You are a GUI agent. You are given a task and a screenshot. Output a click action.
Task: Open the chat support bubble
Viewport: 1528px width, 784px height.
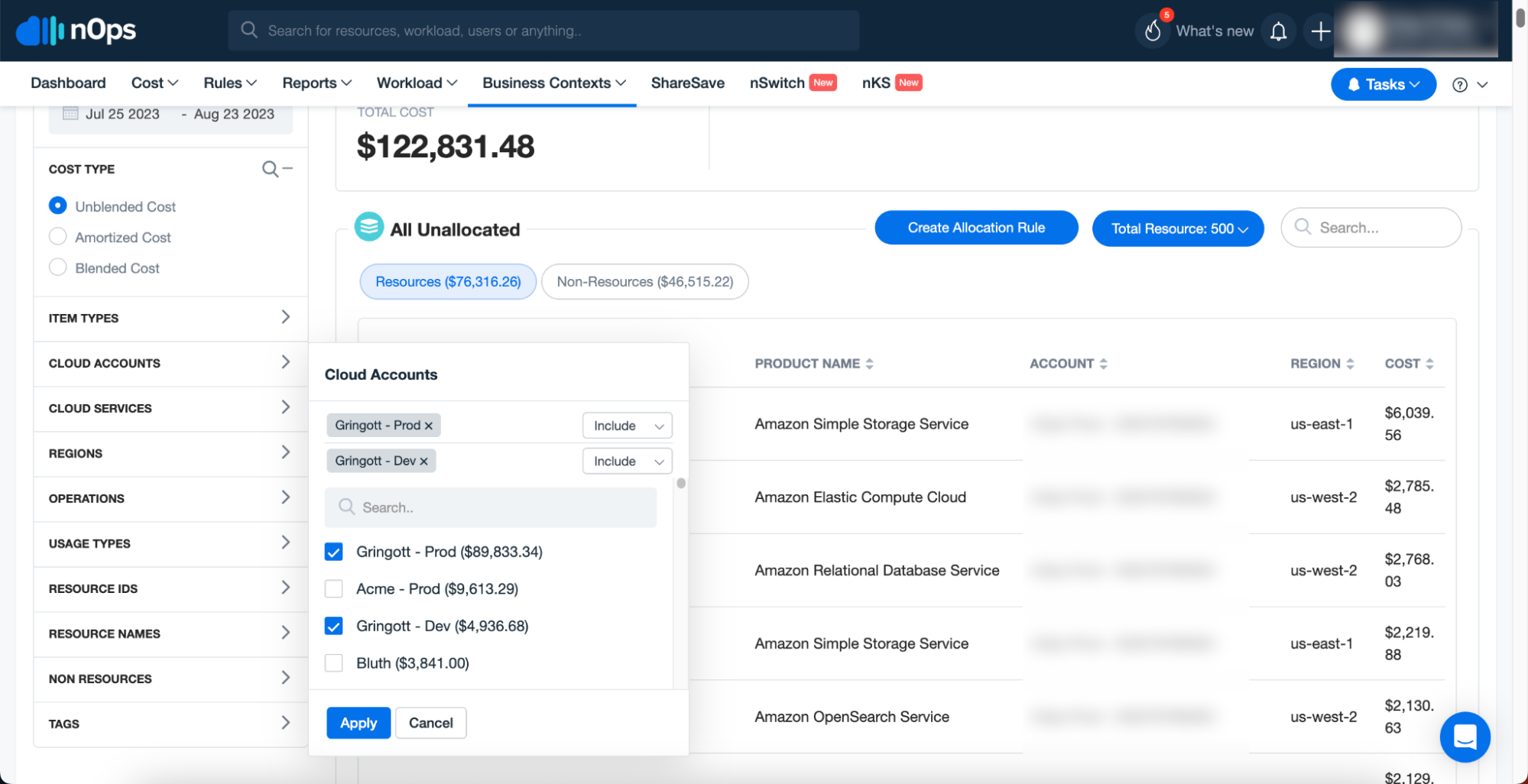(1465, 737)
